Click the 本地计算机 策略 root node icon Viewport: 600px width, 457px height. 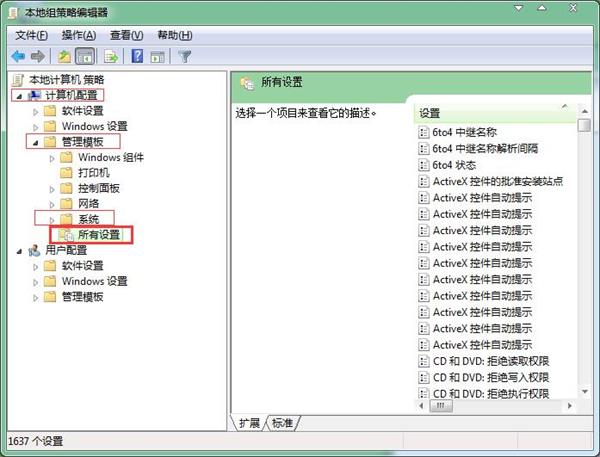point(18,80)
